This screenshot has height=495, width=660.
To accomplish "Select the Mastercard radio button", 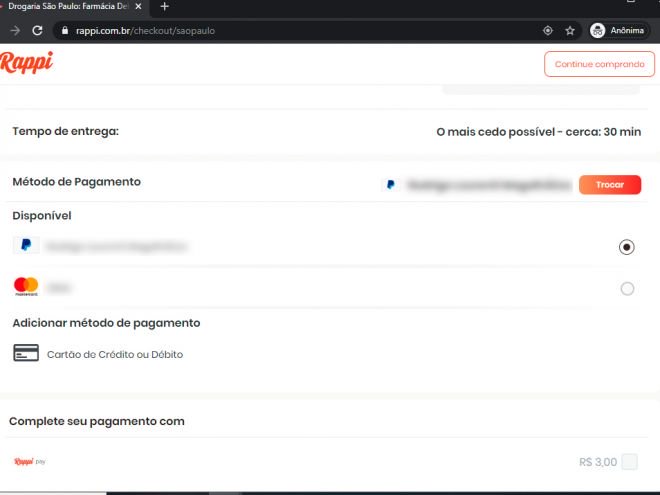I will [627, 289].
